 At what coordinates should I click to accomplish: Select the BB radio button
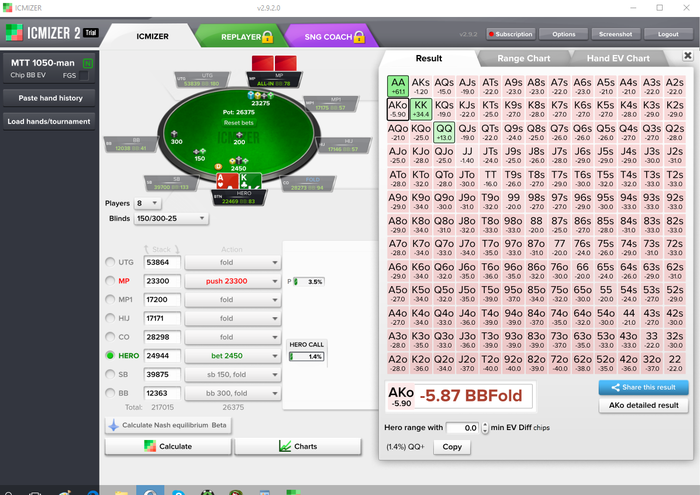(x=110, y=393)
